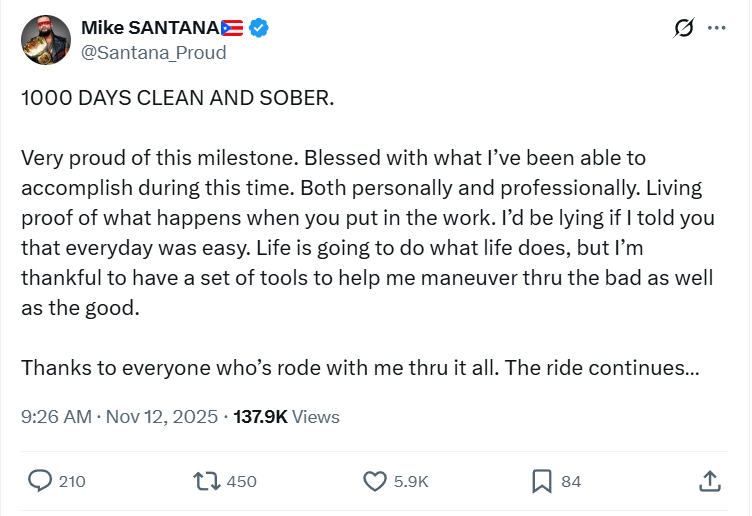Click the "1000 DAYS CLEAN AND SOBER" headline text
Image resolution: width=752 pixels, height=516 pixels.
point(178,101)
